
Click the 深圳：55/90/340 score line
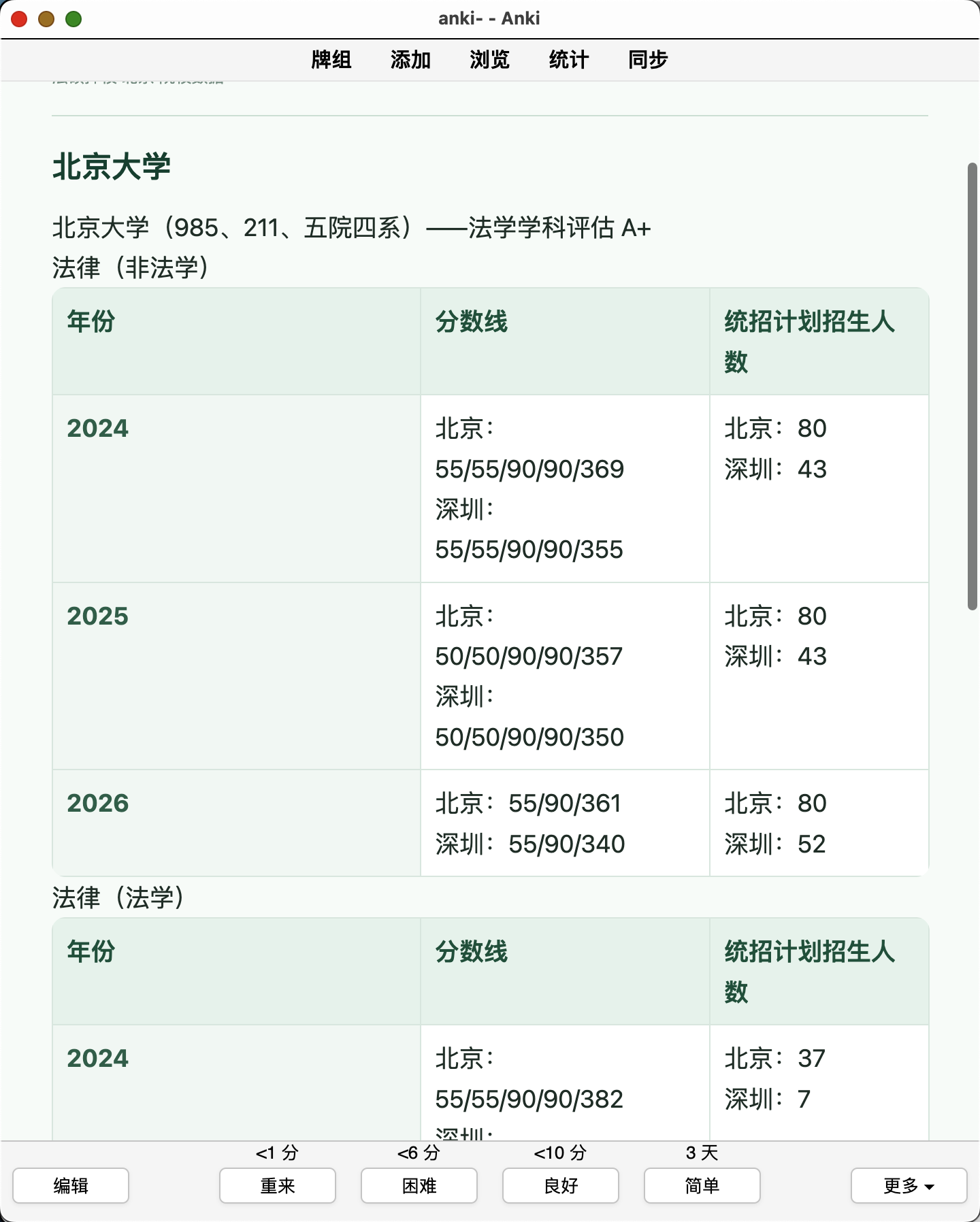tap(530, 844)
